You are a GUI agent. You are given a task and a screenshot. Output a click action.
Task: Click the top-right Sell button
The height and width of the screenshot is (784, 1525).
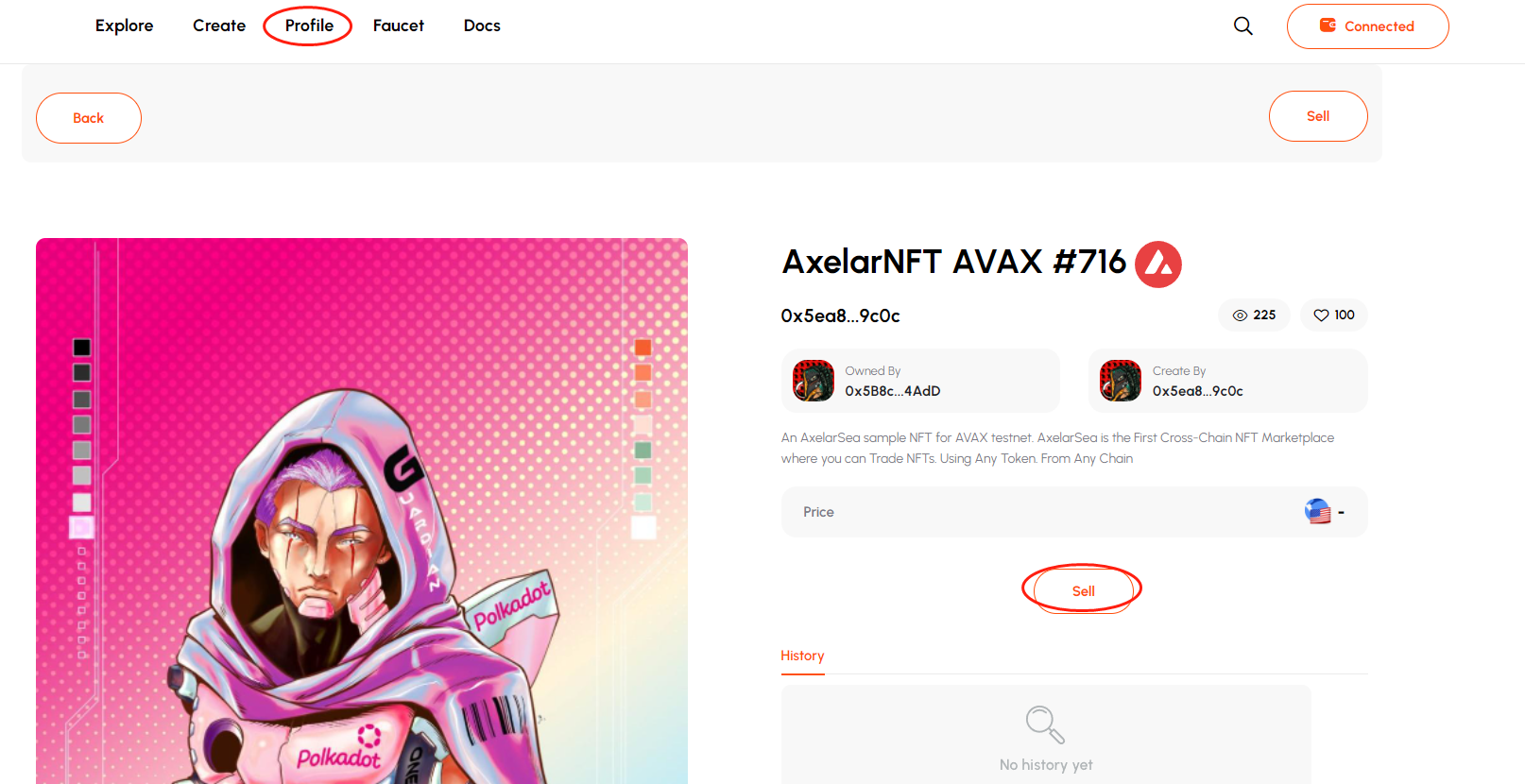[x=1317, y=116]
